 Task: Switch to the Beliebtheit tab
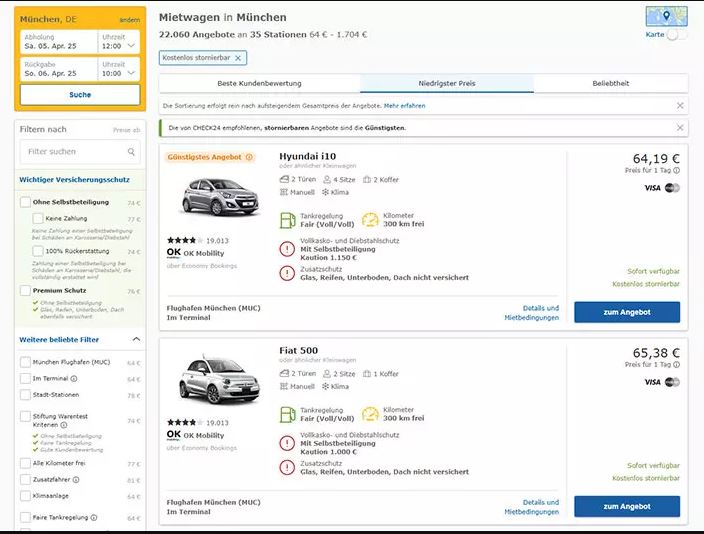pos(611,84)
